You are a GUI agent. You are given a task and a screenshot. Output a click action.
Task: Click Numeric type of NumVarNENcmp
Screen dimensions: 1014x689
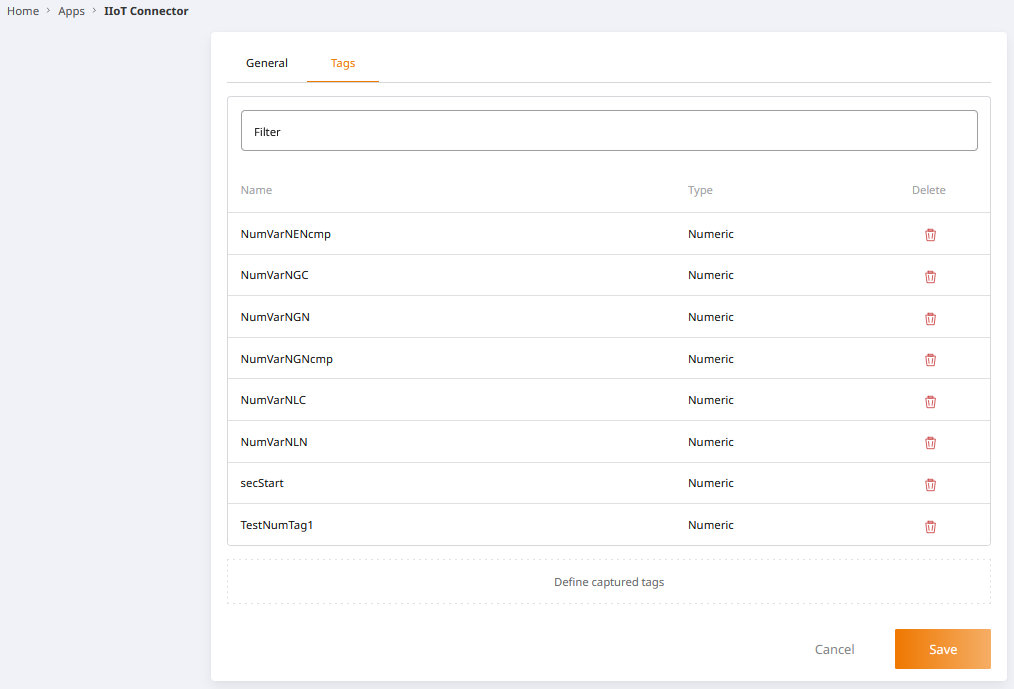[710, 234]
